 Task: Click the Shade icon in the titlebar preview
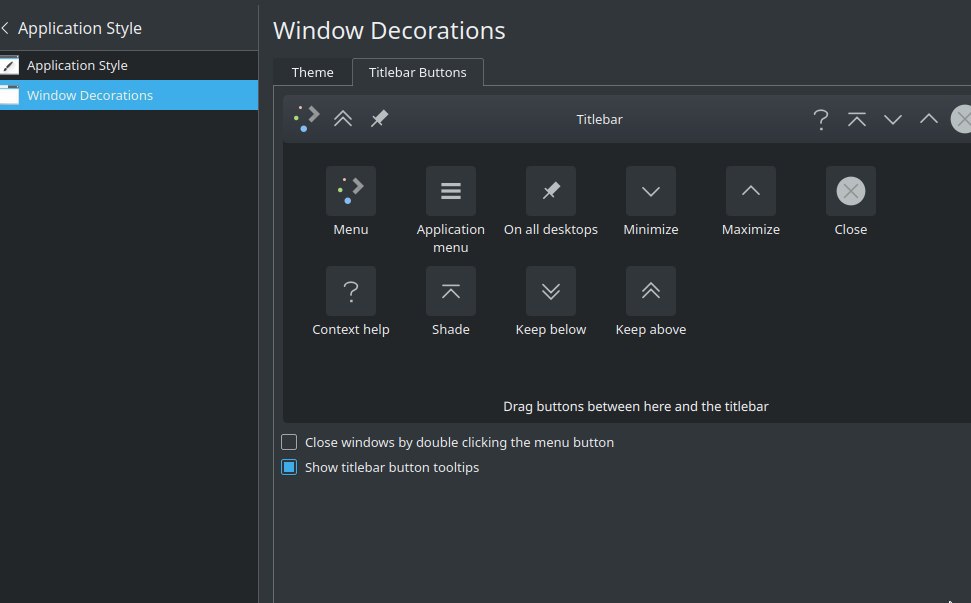(856, 119)
